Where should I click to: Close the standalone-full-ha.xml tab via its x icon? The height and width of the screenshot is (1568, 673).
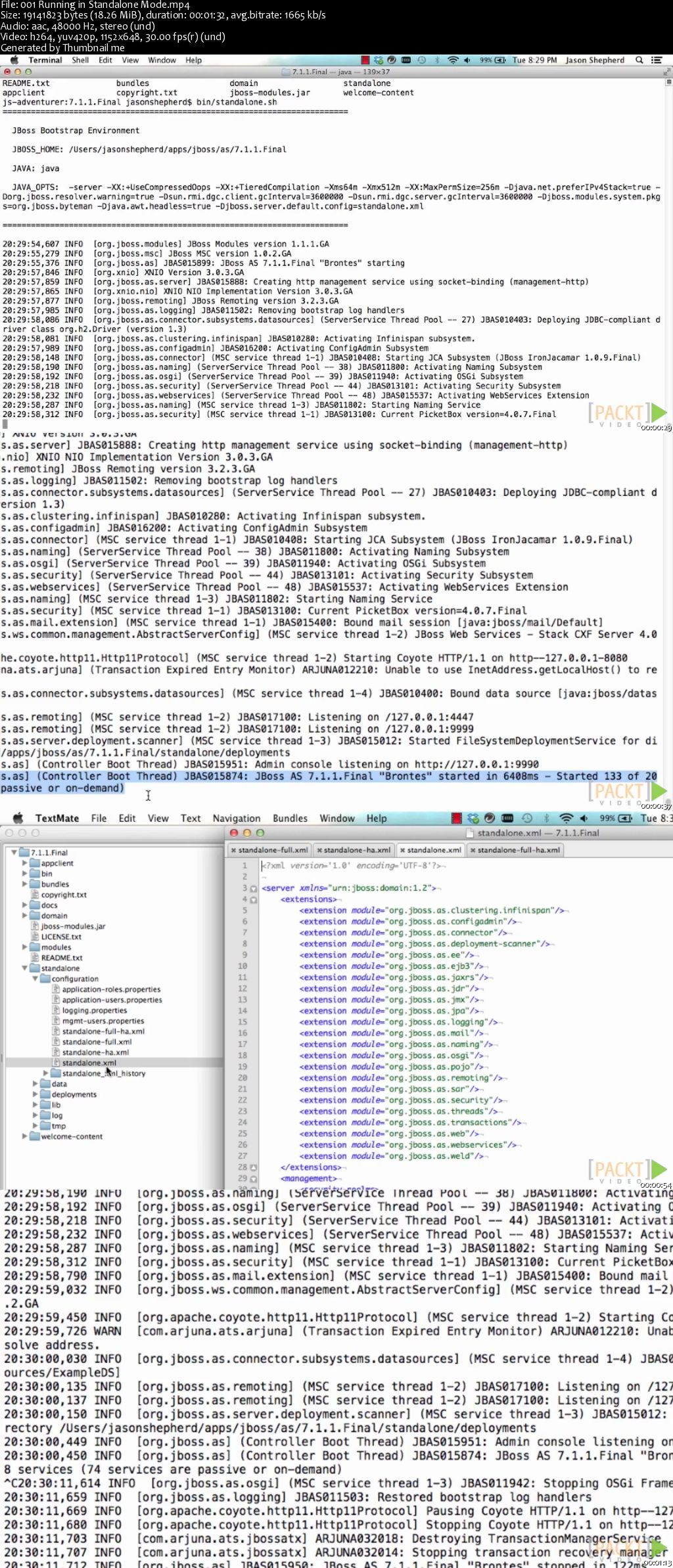coord(473,850)
